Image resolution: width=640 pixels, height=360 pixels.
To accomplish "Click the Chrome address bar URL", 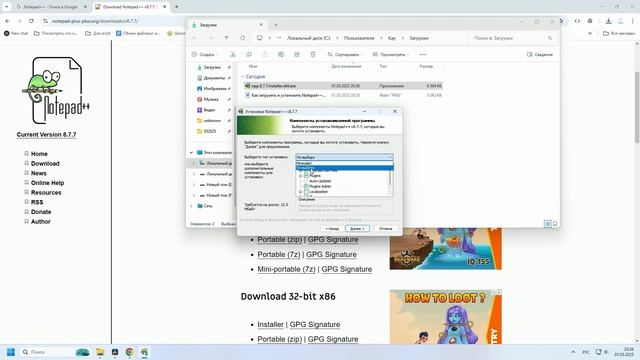I will tap(95, 21).
